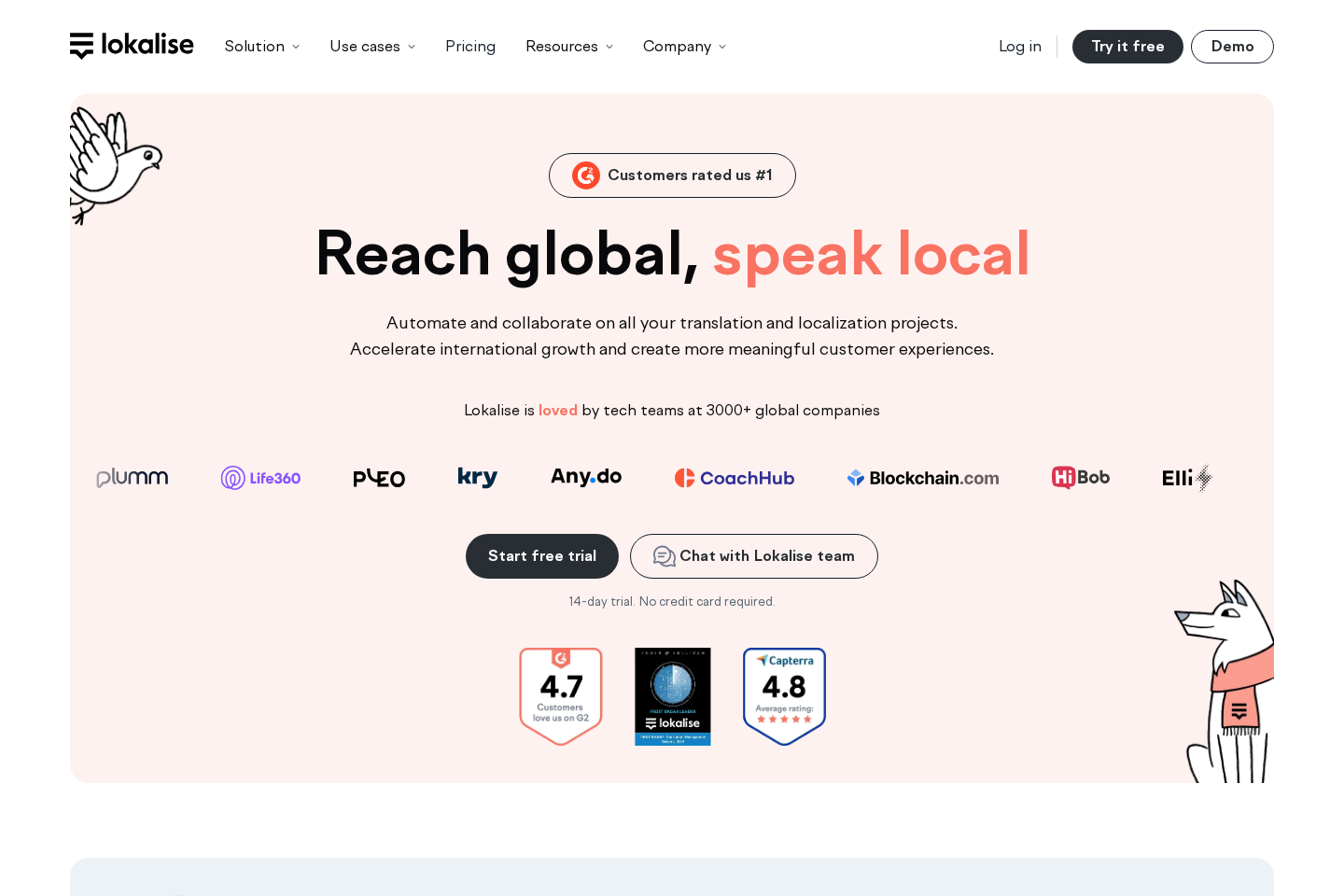Click the word "loved" in the tagline
This screenshot has width=1344, height=896.
558,411
